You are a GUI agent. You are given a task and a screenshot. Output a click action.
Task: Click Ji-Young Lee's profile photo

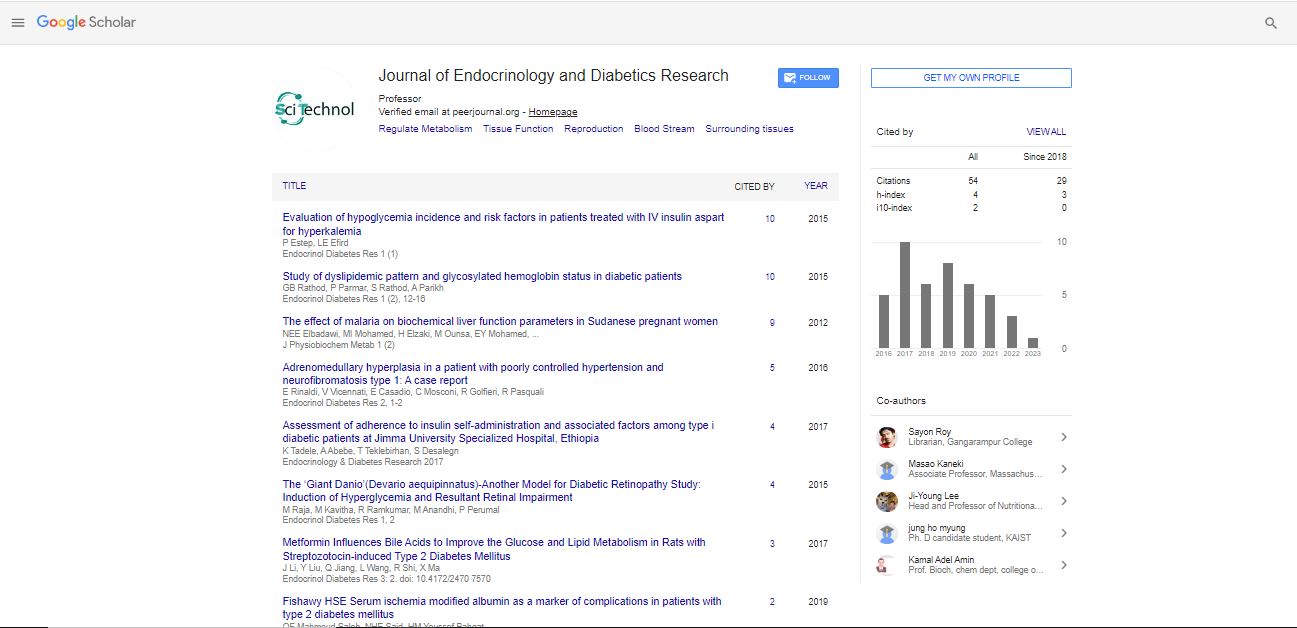tap(887, 501)
